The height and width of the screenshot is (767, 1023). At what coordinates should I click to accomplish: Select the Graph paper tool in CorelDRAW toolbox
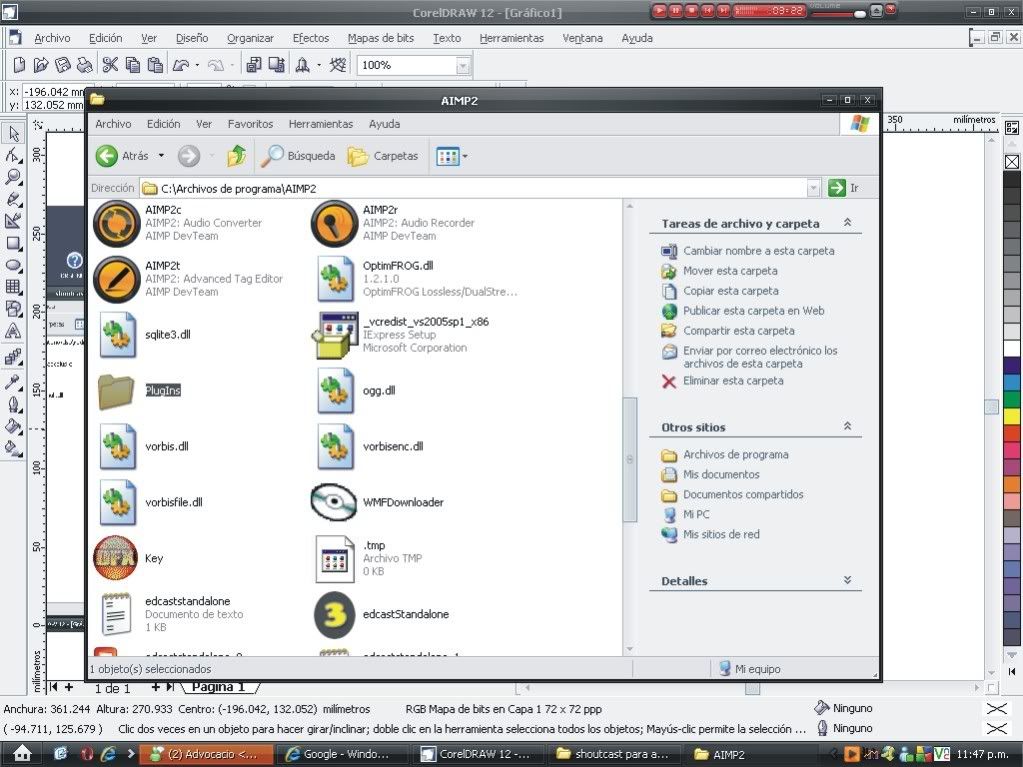tap(13, 287)
